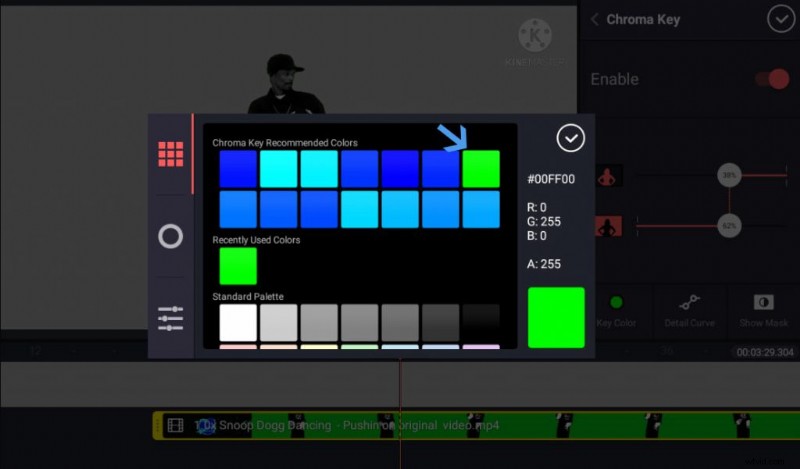Go back using Chroma Key chevron
800x469 pixels.
(x=595, y=19)
